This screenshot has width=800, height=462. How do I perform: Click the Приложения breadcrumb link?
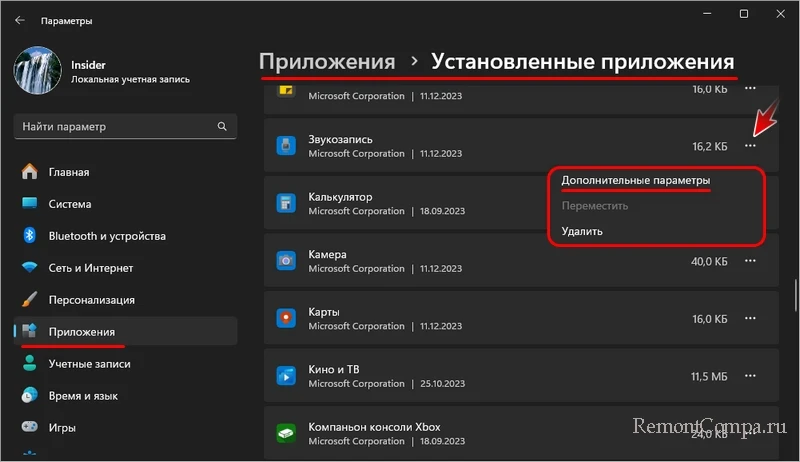point(327,62)
